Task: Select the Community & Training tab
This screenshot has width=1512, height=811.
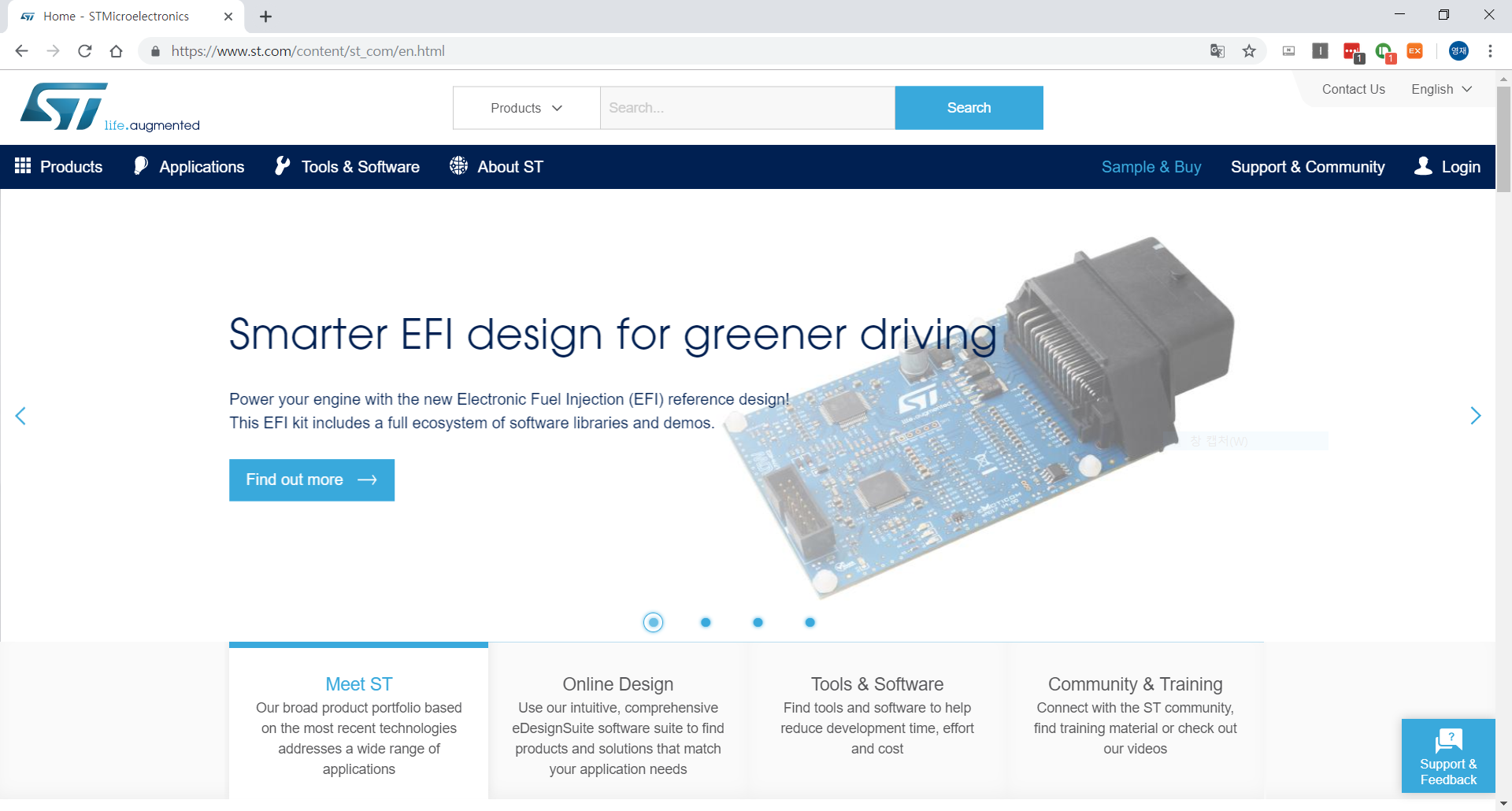Action: [1136, 721]
